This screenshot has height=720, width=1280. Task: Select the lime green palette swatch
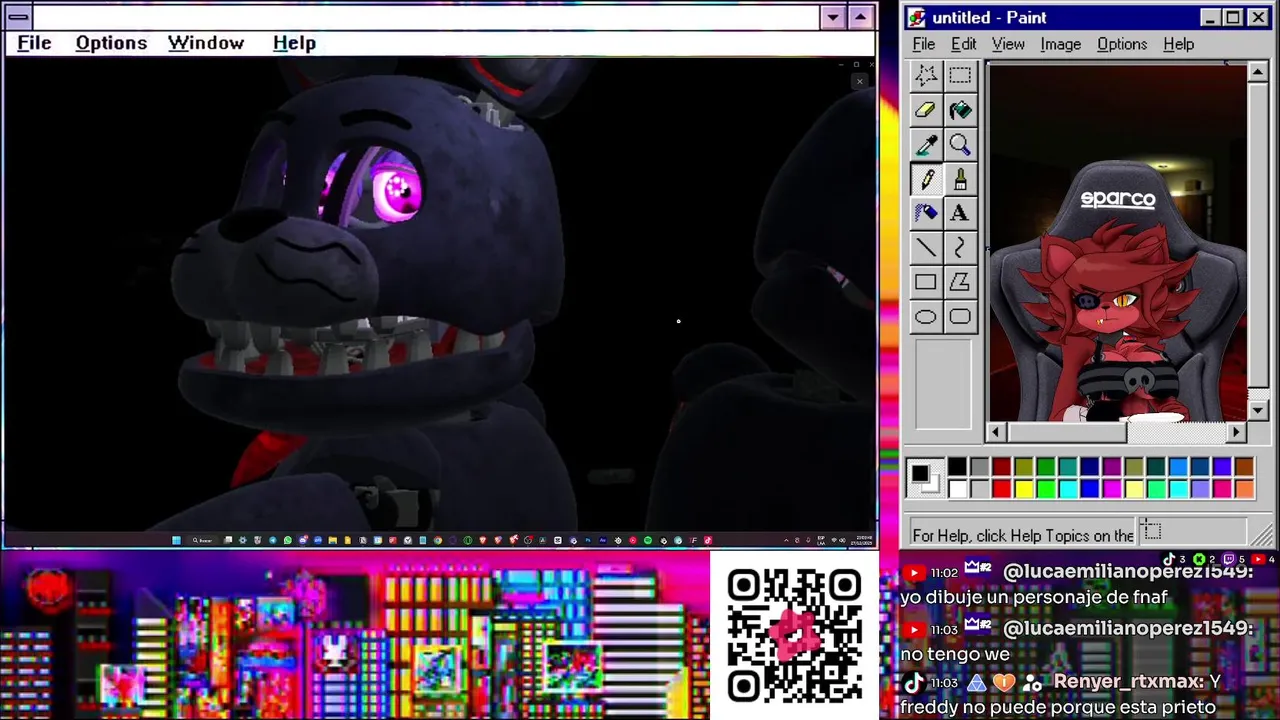(1045, 488)
